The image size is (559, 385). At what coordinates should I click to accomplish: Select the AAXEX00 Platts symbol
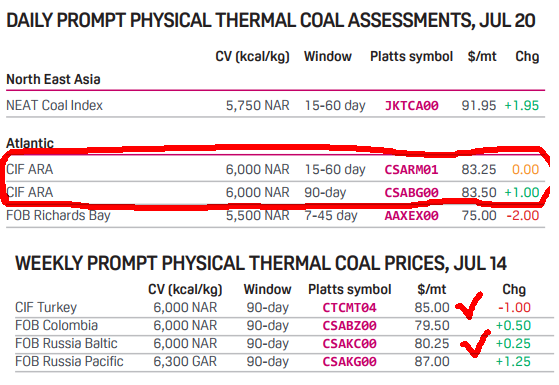click(x=411, y=216)
